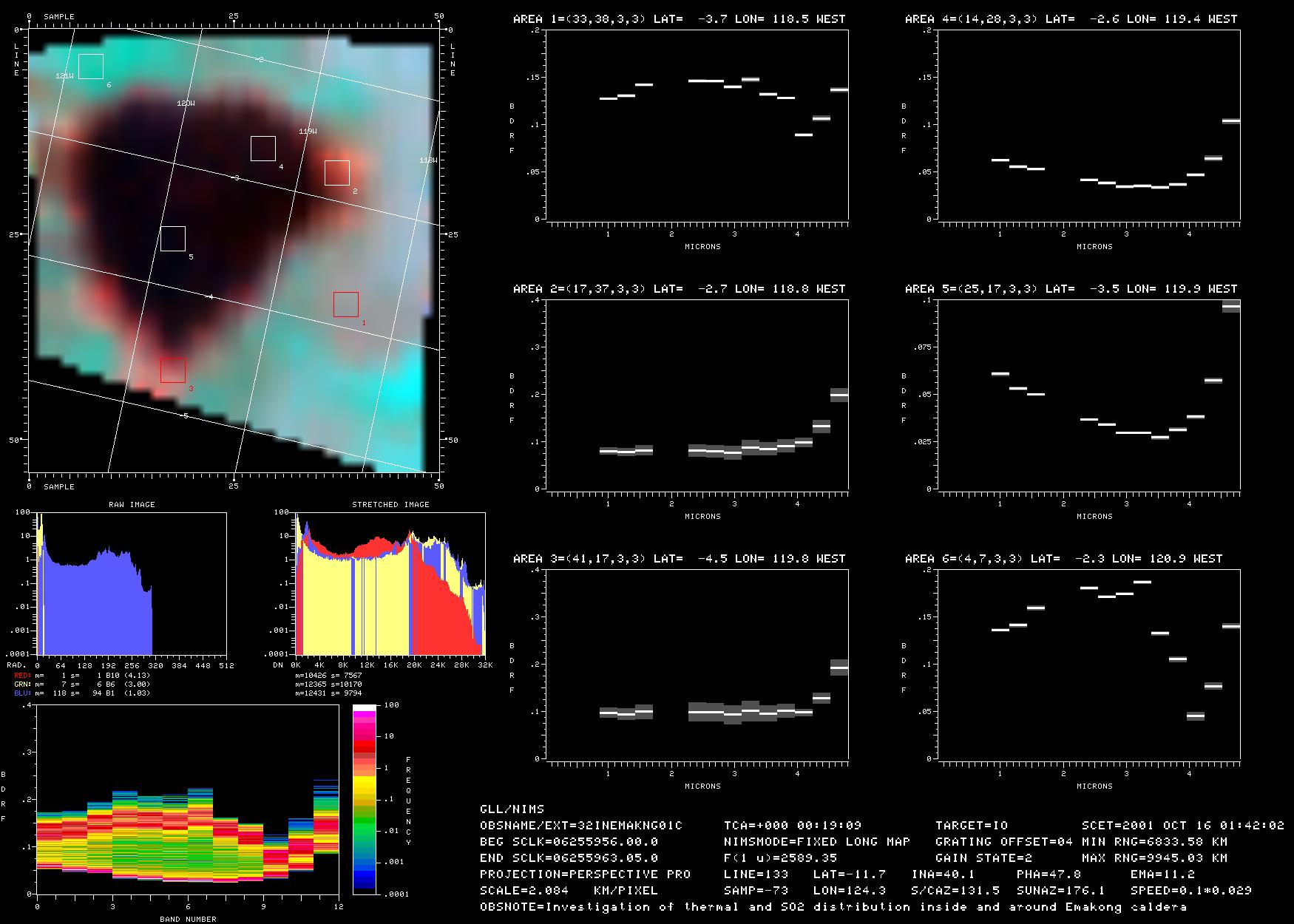Open the AREA 1 spectrum plot
The height and width of the screenshot is (924, 1294).
click(x=697, y=126)
